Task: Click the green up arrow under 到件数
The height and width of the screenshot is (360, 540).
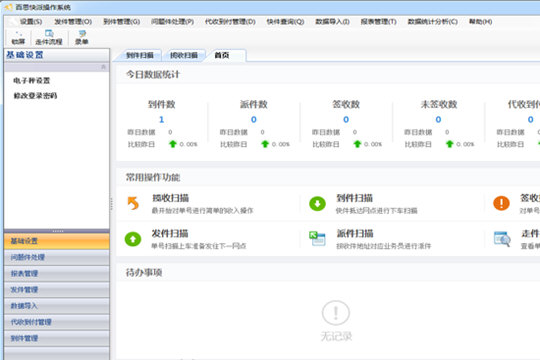Action: 173,144
